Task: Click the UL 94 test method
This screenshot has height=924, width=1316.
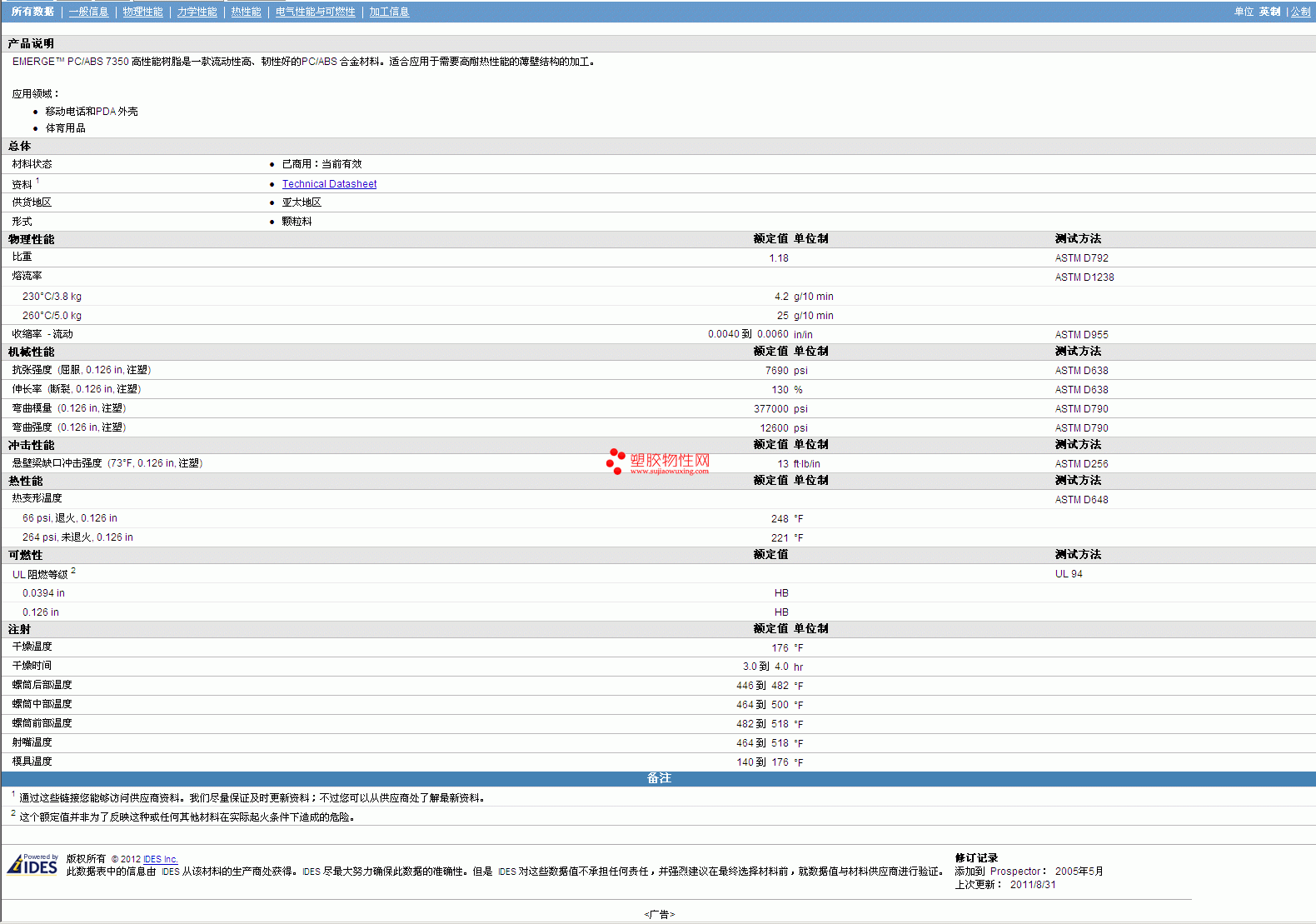Action: pyautogui.click(x=1069, y=574)
